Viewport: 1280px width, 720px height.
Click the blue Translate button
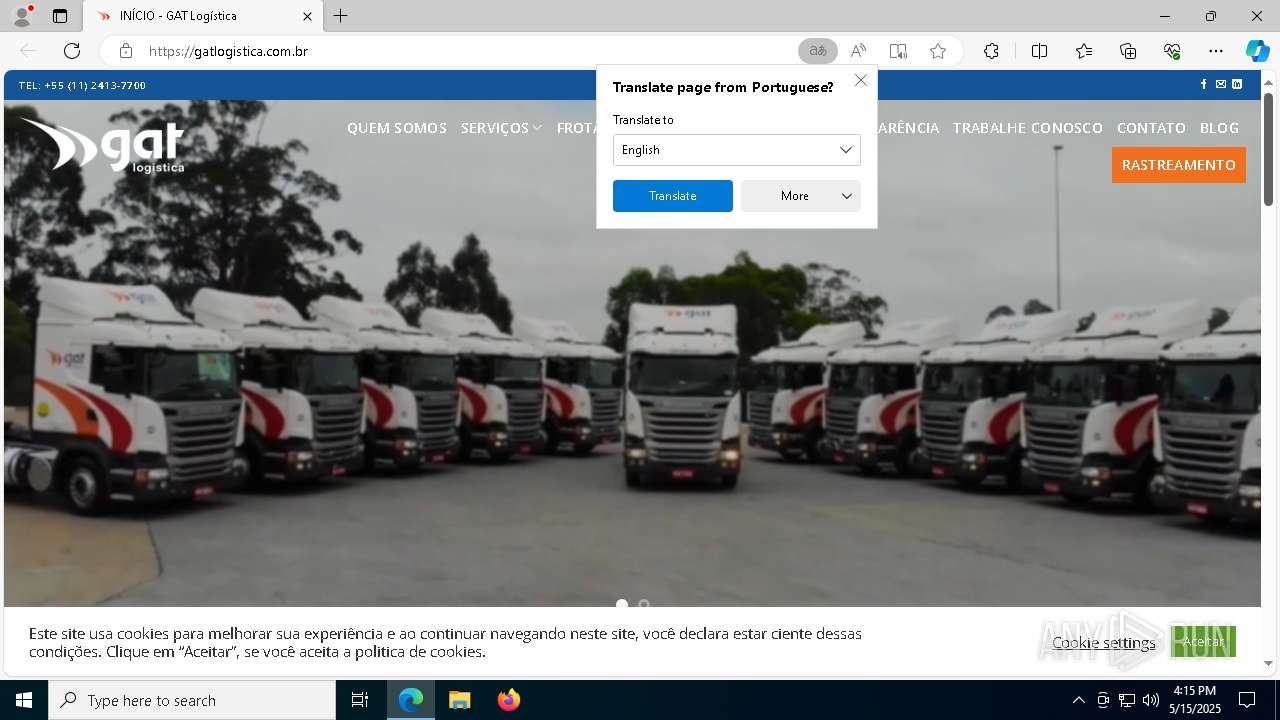point(673,196)
